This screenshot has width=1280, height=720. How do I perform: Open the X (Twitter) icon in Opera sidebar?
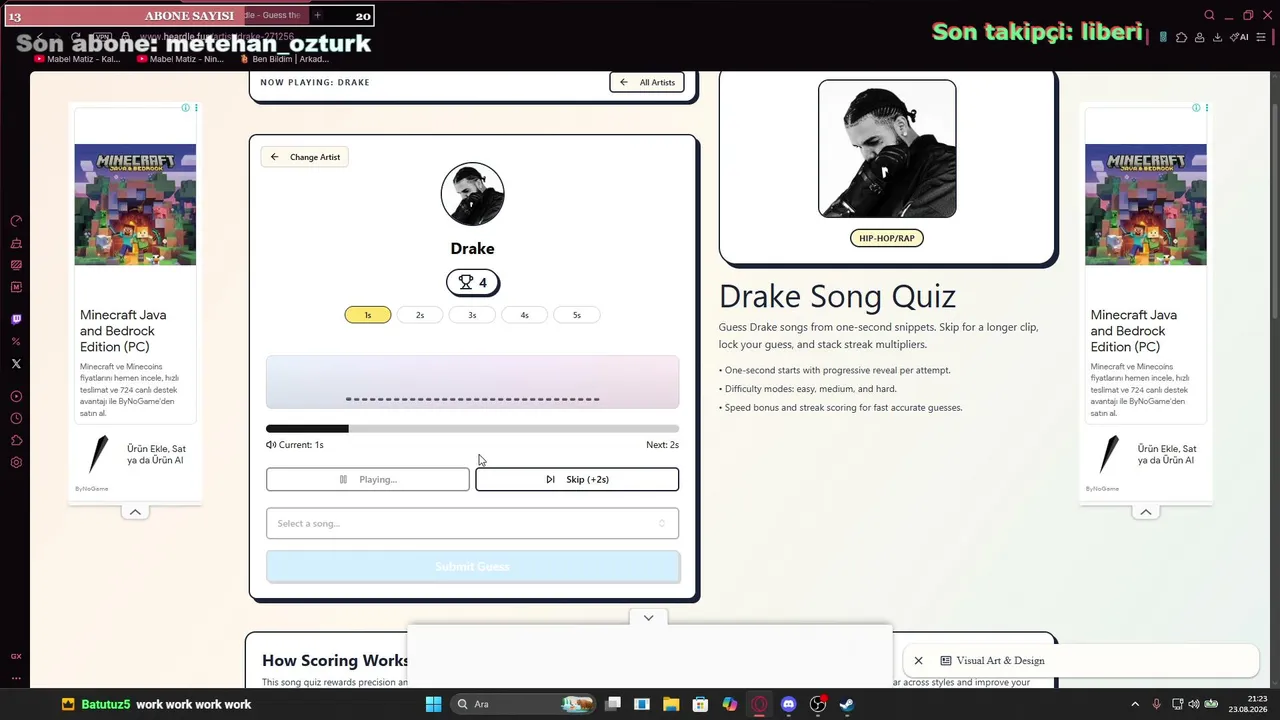(16, 364)
